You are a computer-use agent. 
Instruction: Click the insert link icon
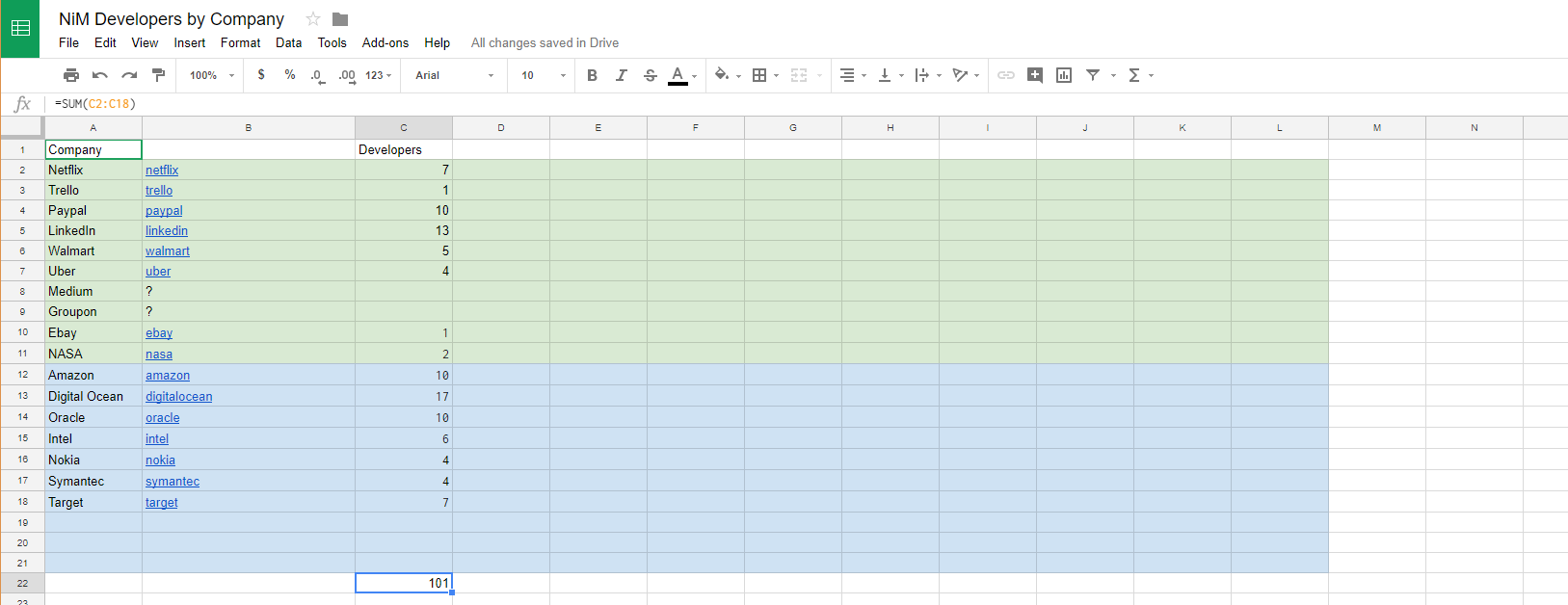click(x=1006, y=75)
